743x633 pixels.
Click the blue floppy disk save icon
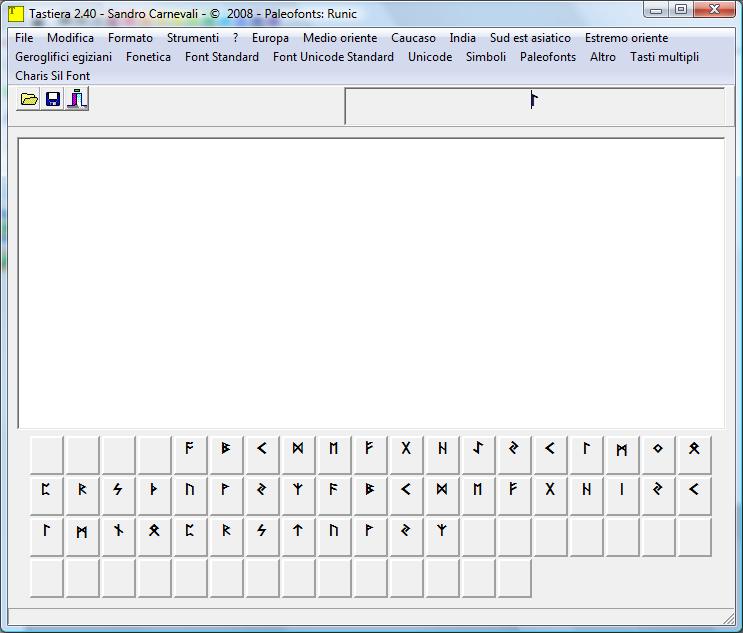point(53,99)
